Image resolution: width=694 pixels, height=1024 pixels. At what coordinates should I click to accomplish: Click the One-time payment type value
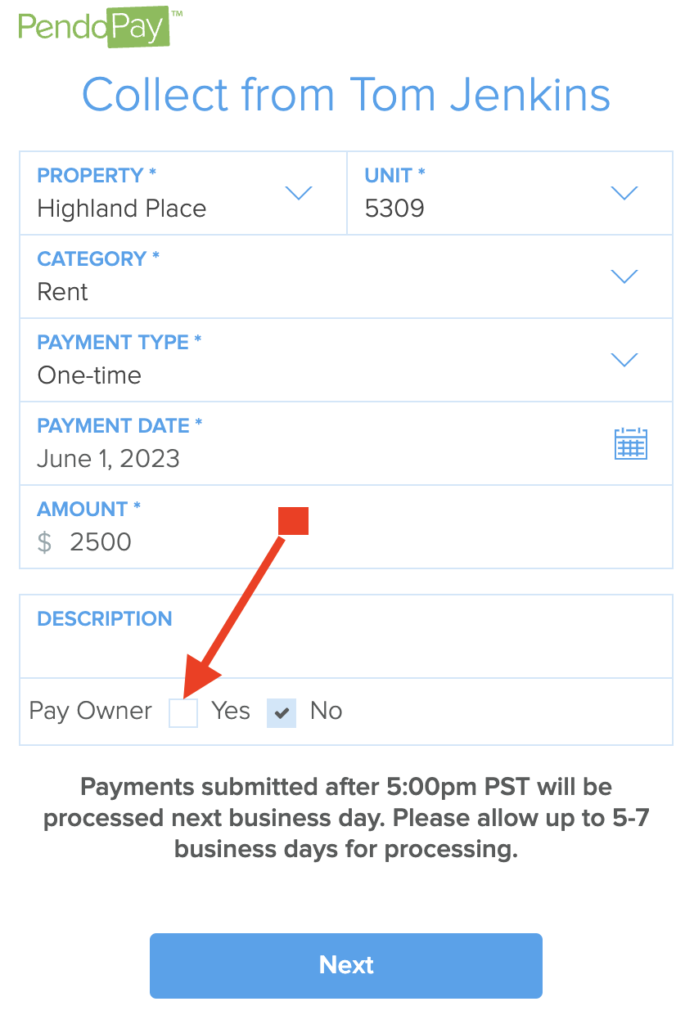[89, 376]
